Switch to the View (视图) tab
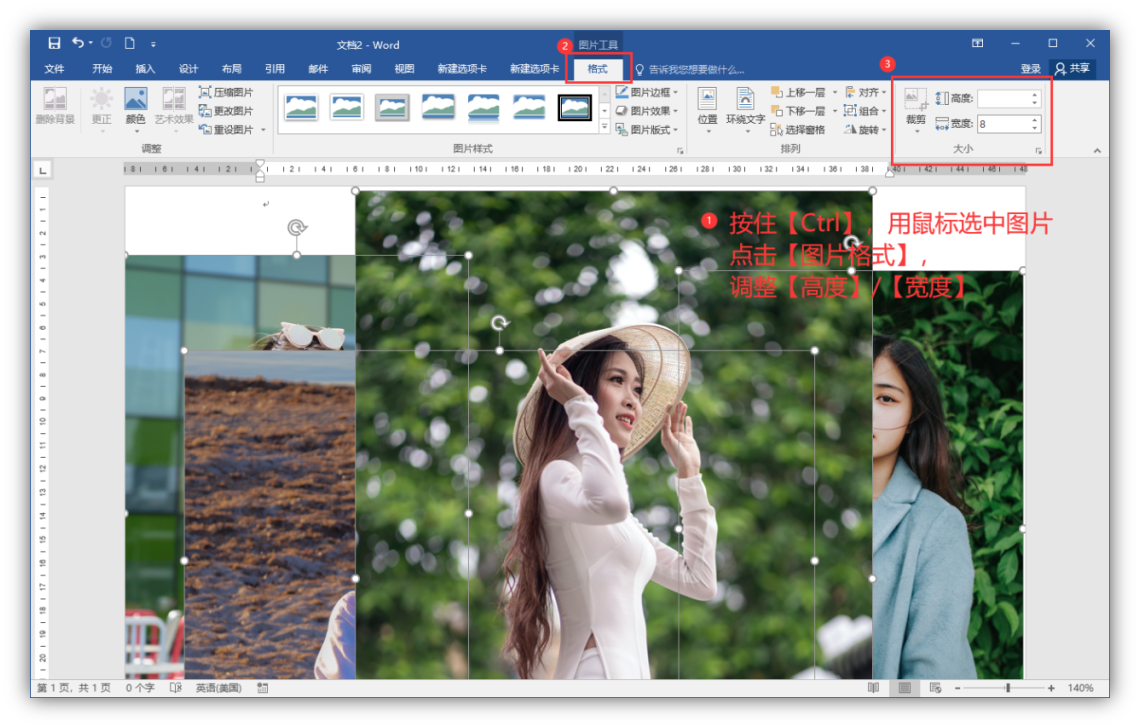 click(404, 69)
